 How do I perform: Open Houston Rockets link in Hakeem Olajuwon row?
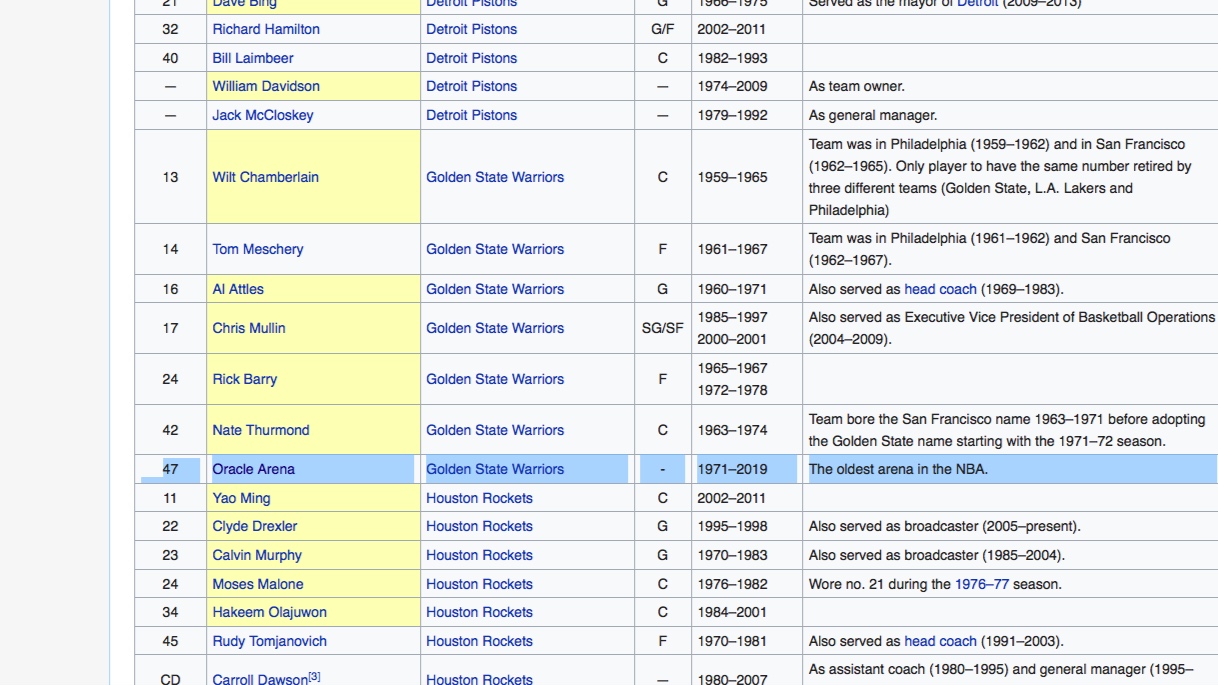point(479,612)
